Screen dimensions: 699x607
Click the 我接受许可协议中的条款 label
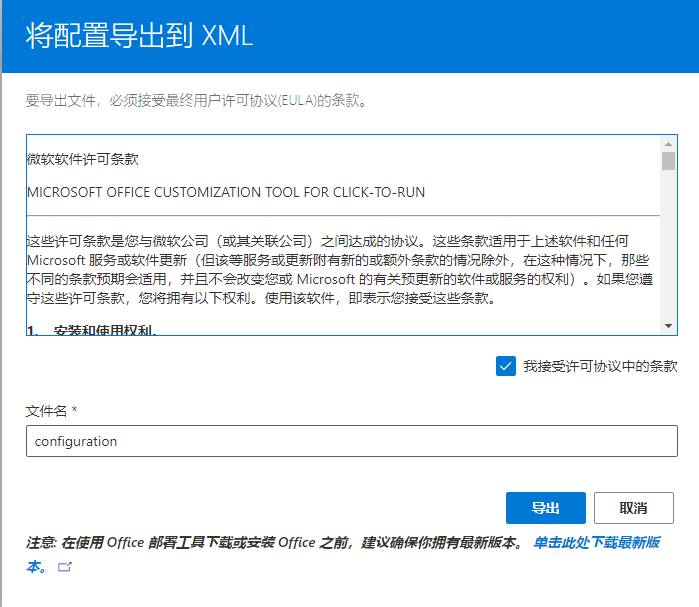600,366
